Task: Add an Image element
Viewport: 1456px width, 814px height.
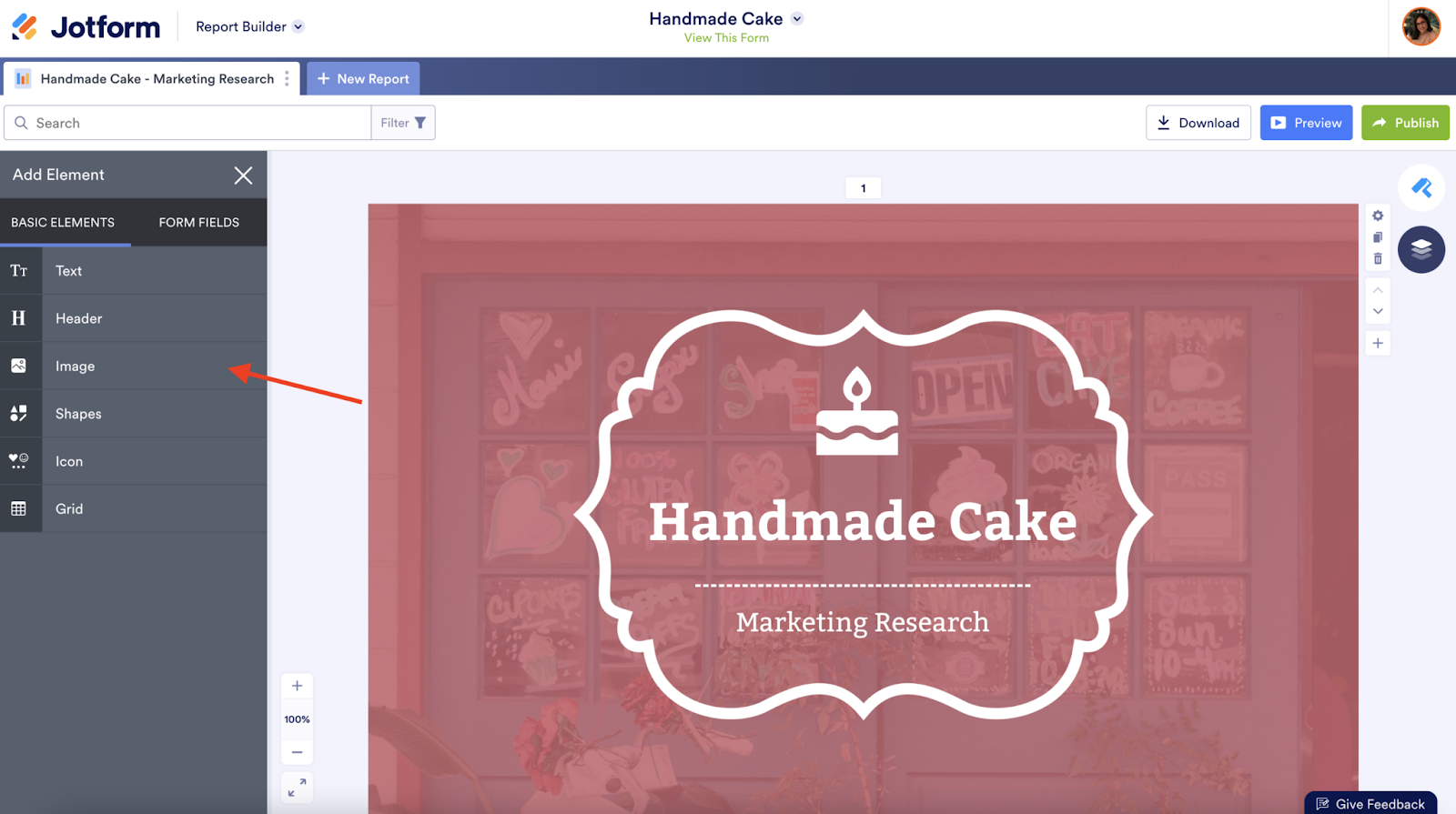Action: [134, 366]
